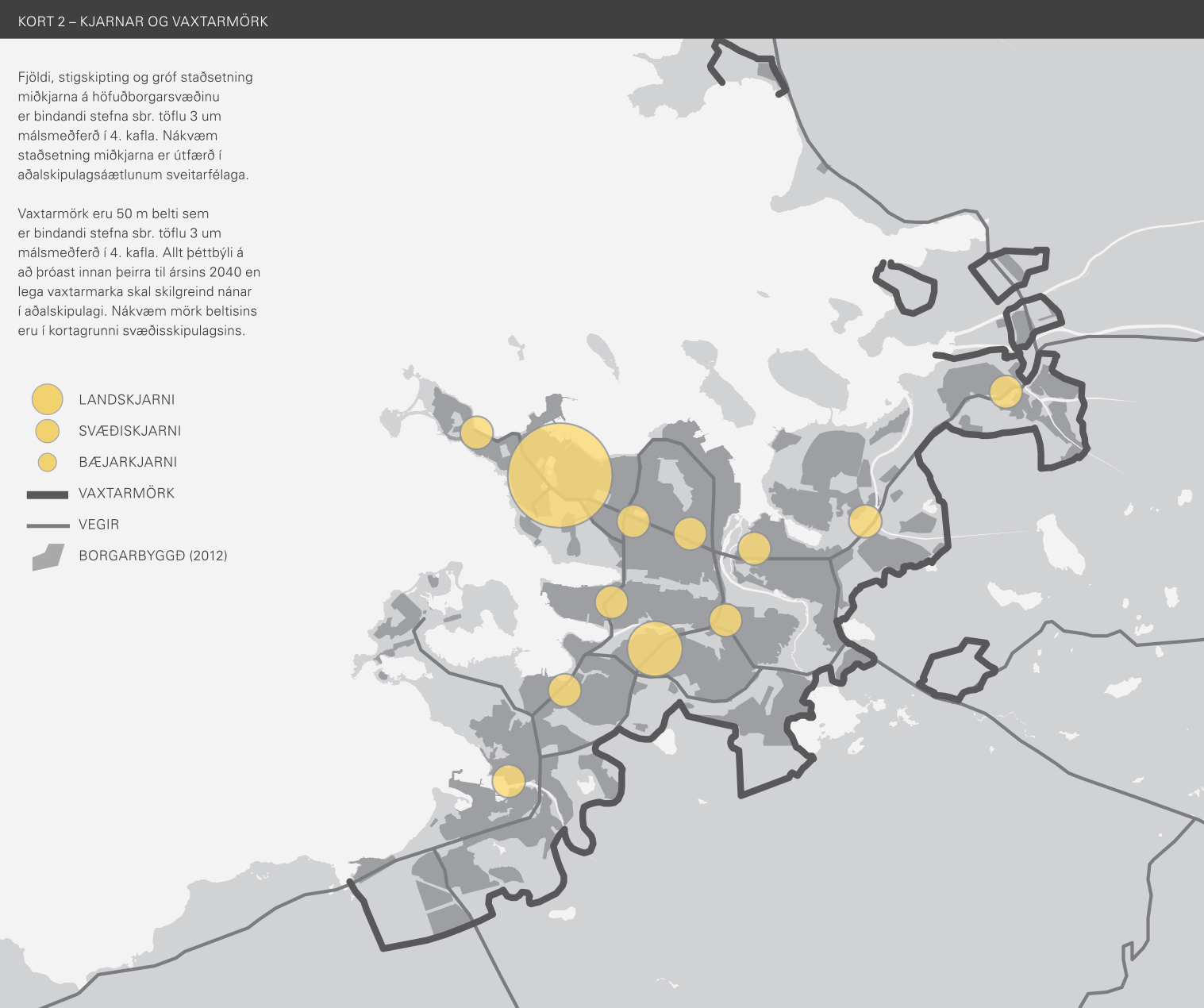Select the small circle northwest of the second-largest circle
Viewport: 1204px width, 1008px height.
coord(611,602)
